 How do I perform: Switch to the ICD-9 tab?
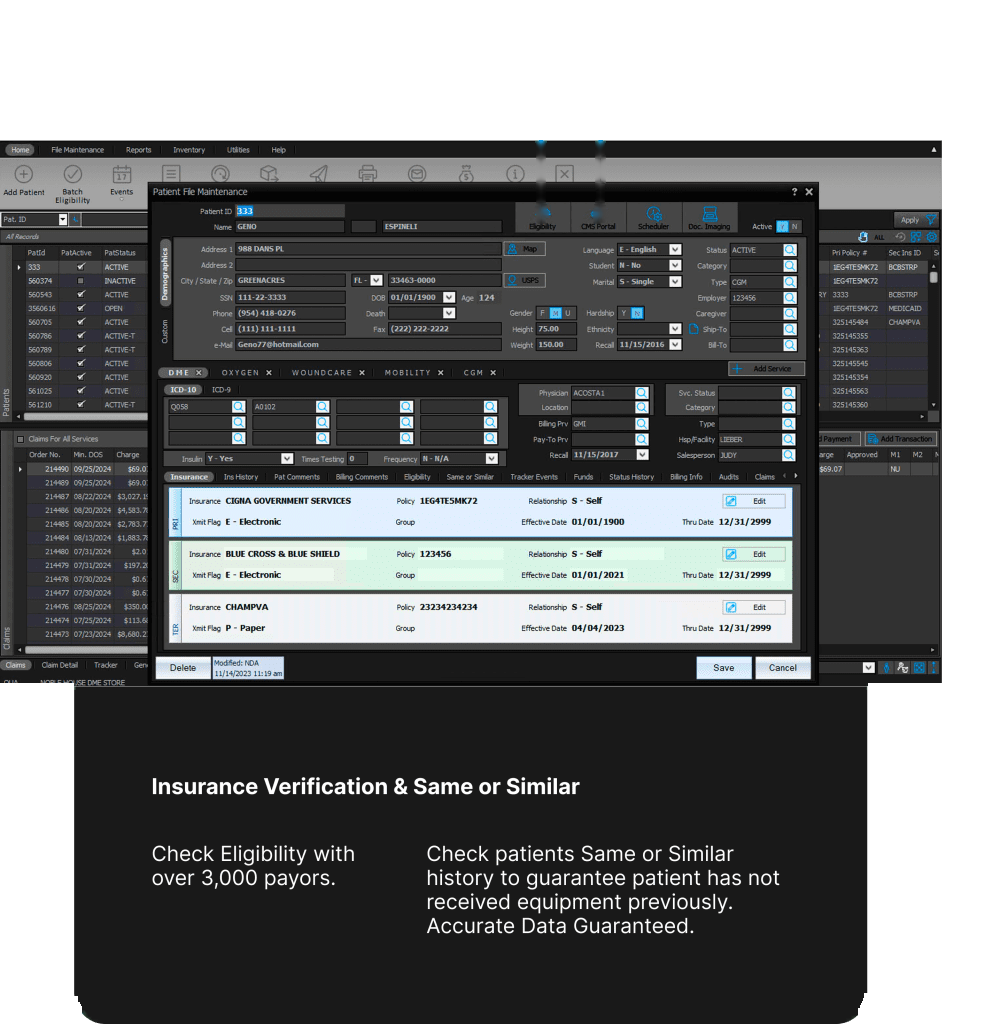[x=221, y=390]
